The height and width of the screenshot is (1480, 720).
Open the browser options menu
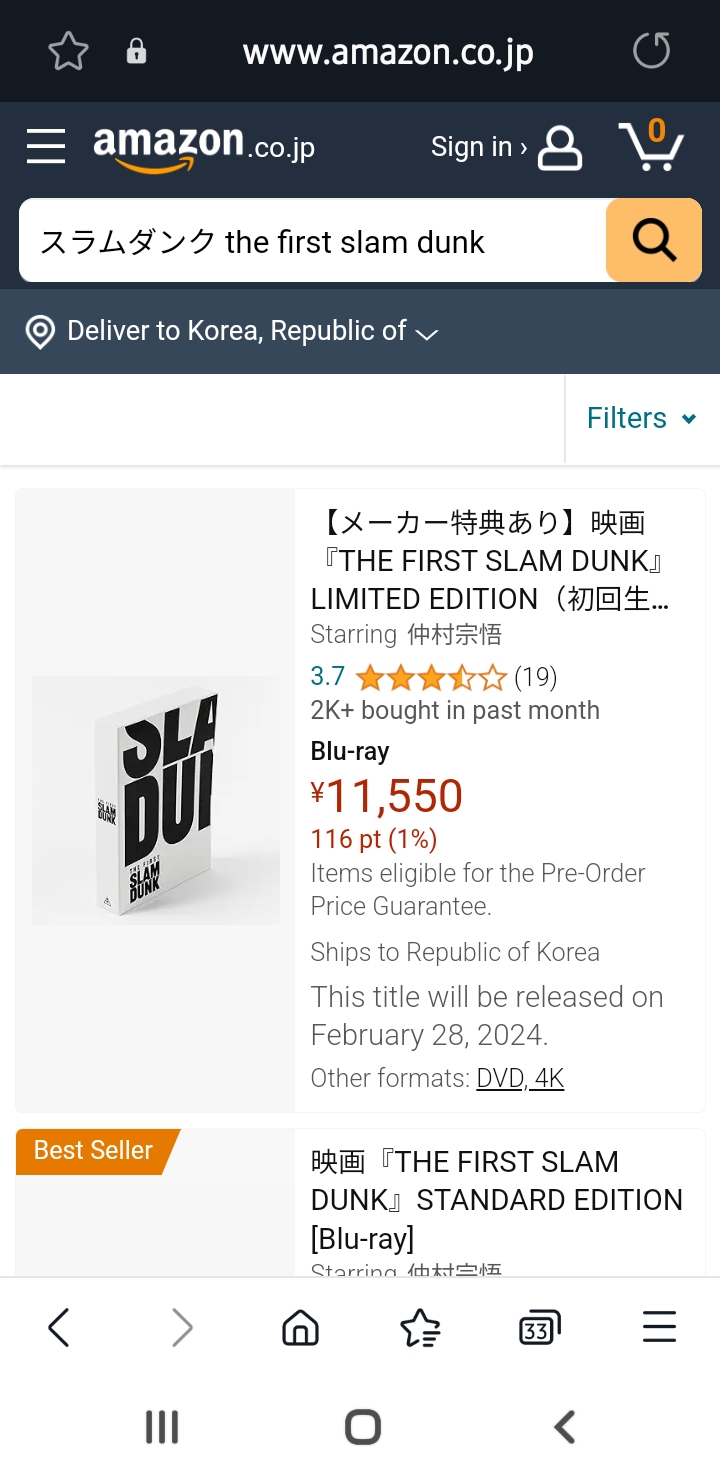click(x=659, y=1328)
